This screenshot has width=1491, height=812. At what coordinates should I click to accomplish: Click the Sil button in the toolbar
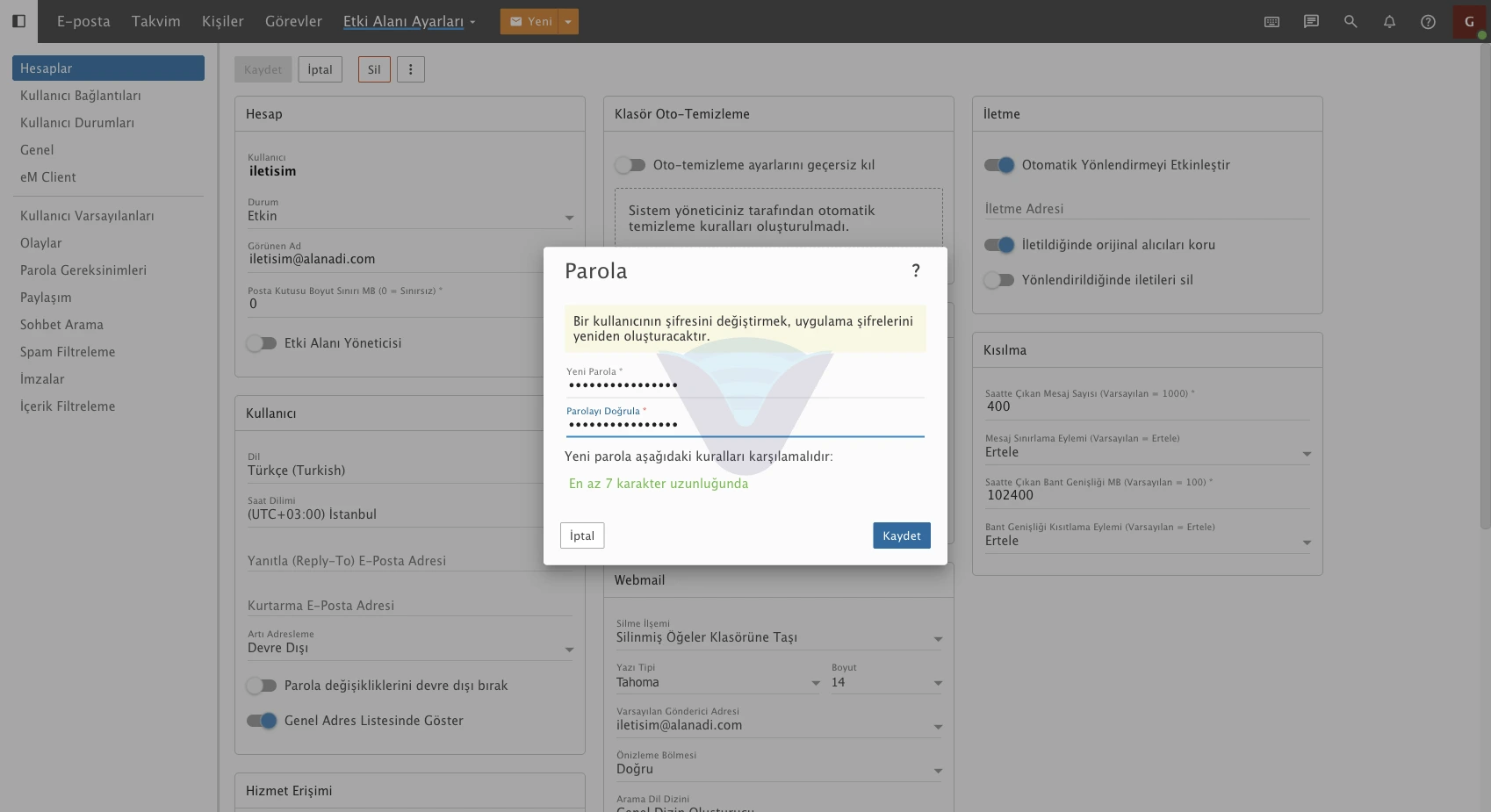pyautogui.click(x=374, y=69)
